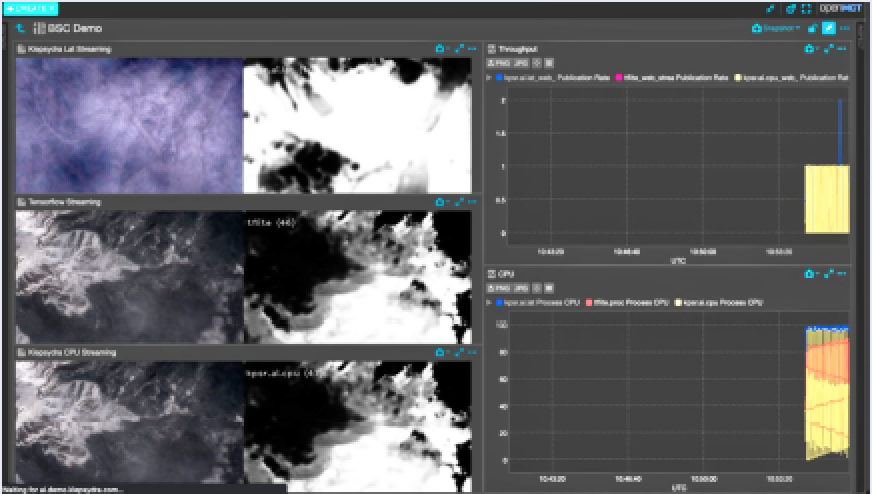
Task: Click the yellow bar in Throughput plot
Action: 827,199
